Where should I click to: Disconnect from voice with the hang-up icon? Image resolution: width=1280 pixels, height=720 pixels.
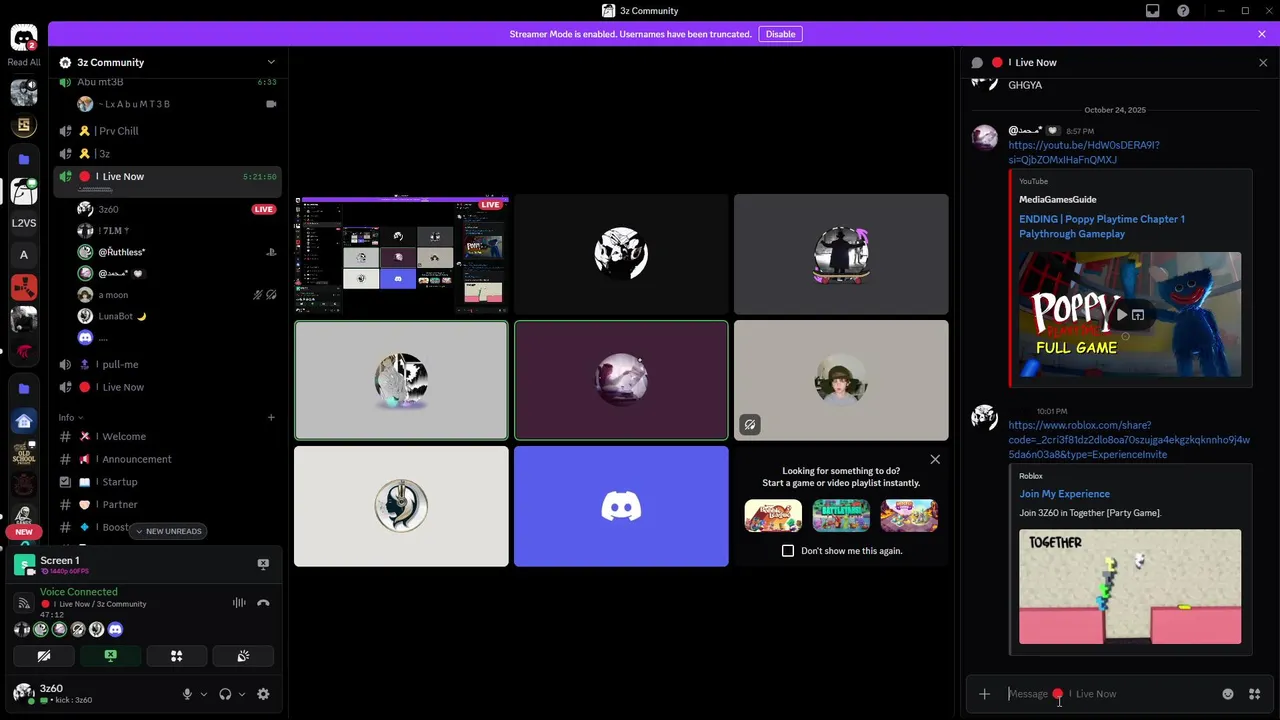coord(263,603)
